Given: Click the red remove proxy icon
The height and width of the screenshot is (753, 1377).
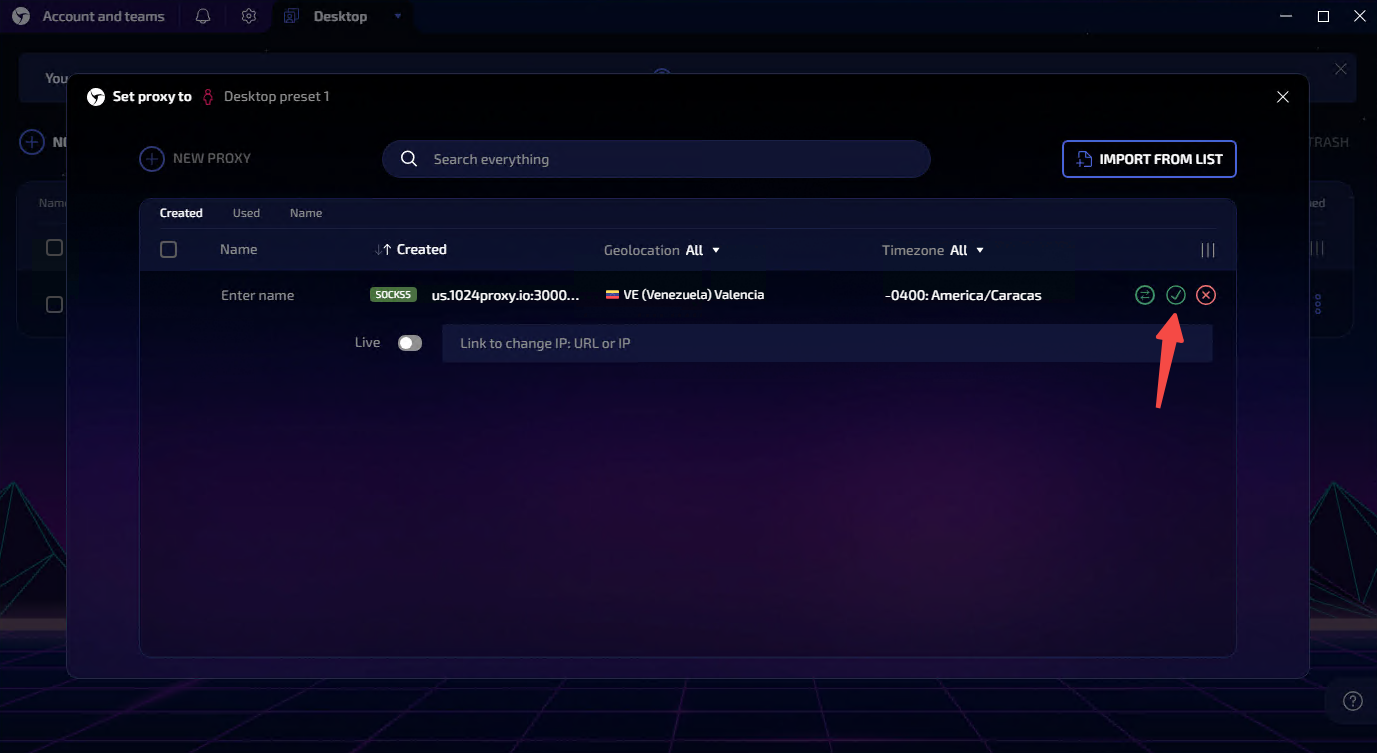Looking at the screenshot, I should (1206, 295).
